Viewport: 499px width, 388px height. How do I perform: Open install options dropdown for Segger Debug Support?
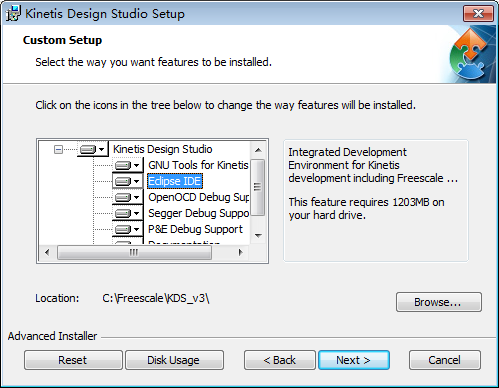[128, 213]
